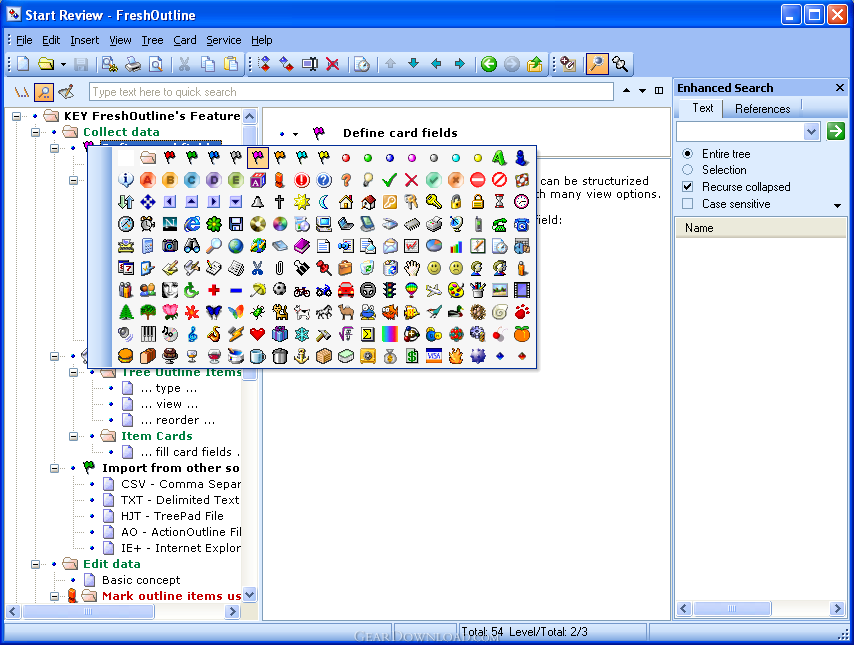Choose the green checkmark icon in the palette
The width and height of the screenshot is (854, 645).
click(x=389, y=180)
